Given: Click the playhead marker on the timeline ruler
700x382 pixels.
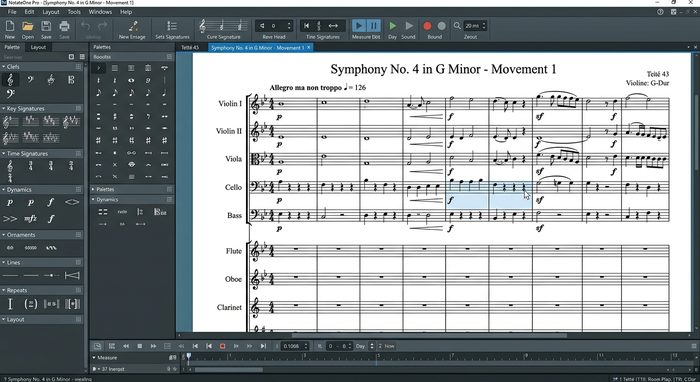Looking at the screenshot, I should 188,356.
